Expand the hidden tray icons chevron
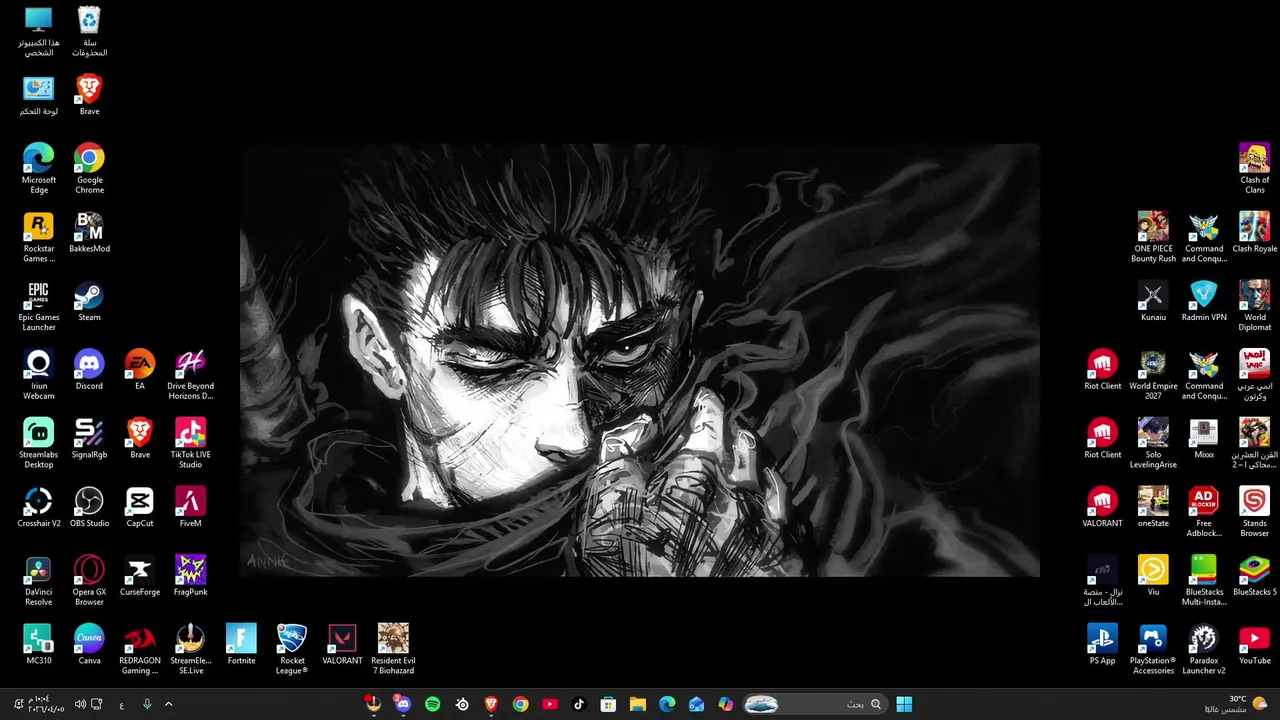The image size is (1280, 720). (168, 704)
